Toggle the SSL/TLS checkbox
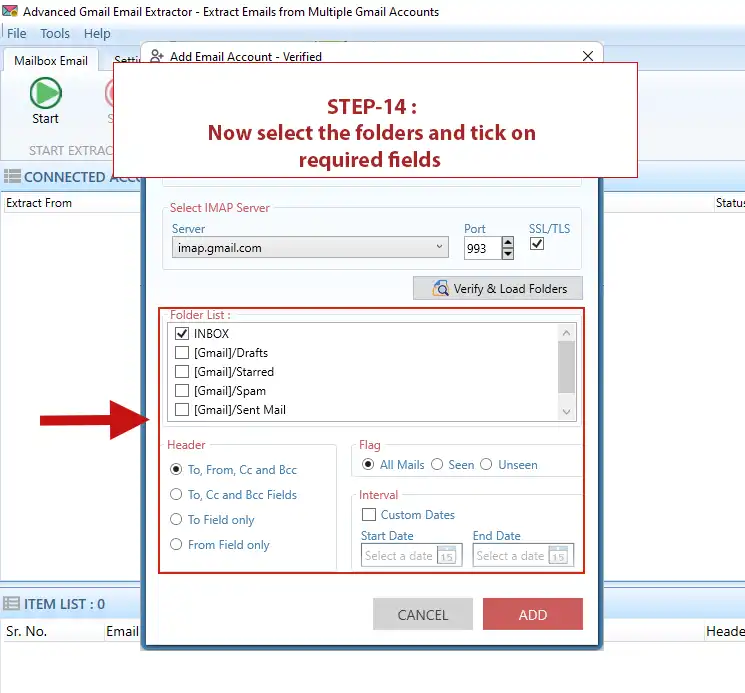Image resolution: width=745 pixels, height=693 pixels. (x=537, y=244)
